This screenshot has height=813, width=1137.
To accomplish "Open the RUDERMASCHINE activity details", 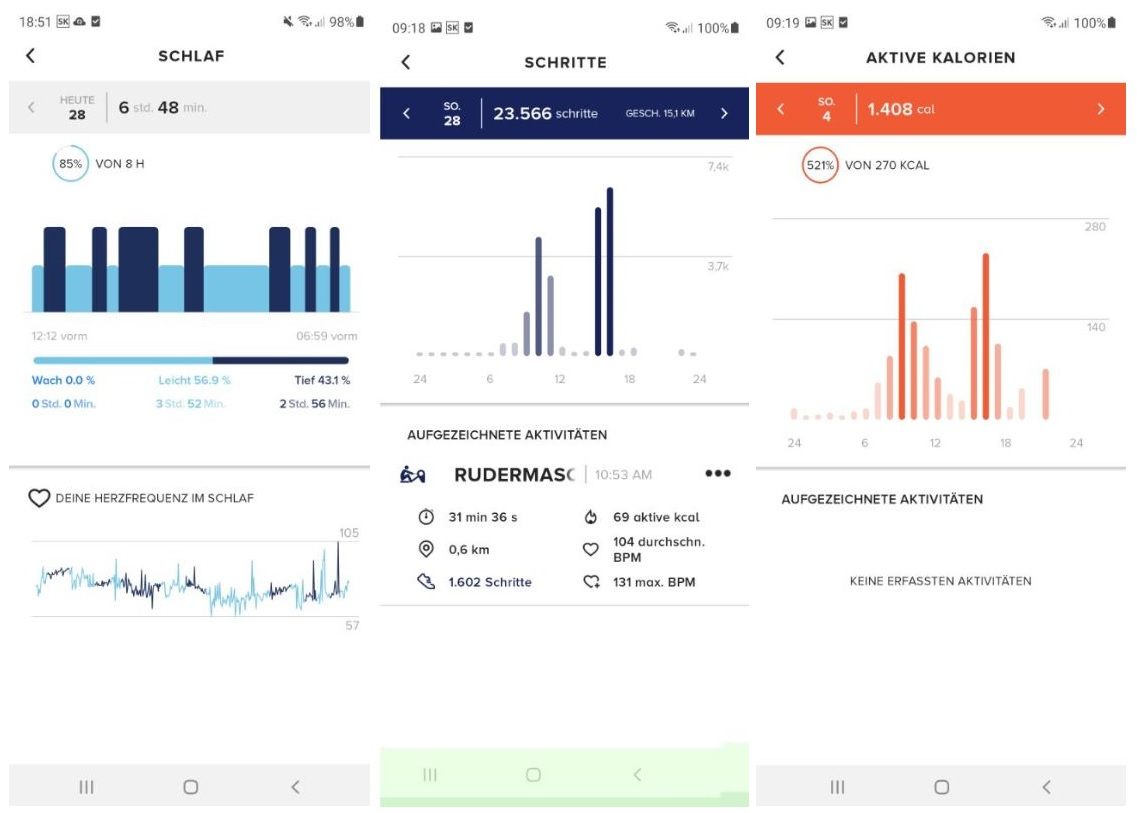I will pos(515,473).
